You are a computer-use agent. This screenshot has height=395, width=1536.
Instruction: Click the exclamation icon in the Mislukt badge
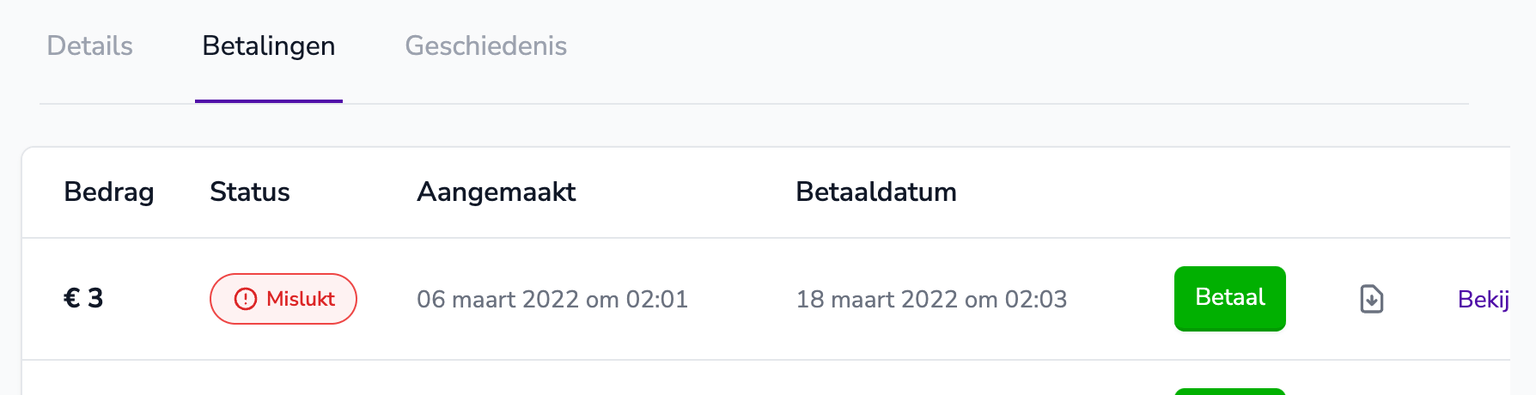245,299
